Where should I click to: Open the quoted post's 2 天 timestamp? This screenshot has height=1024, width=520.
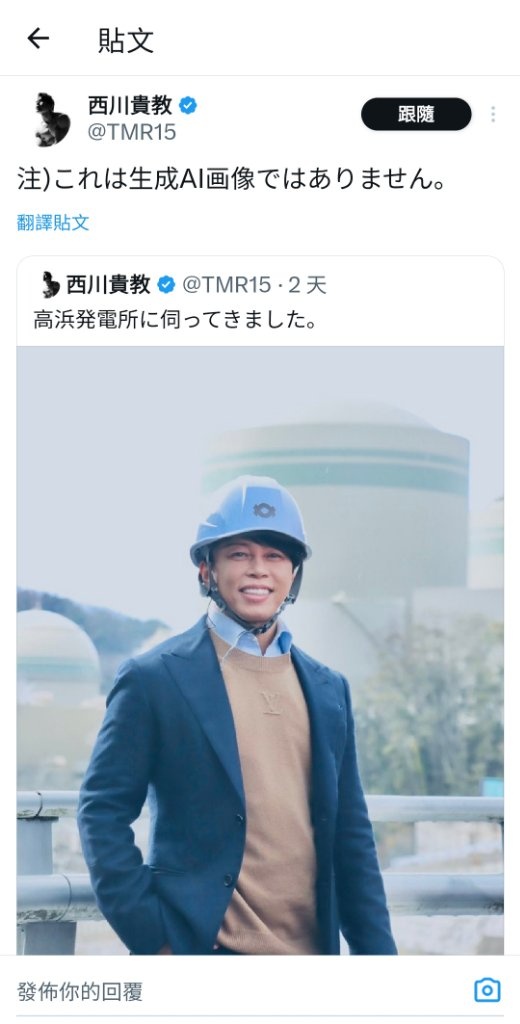(308, 285)
